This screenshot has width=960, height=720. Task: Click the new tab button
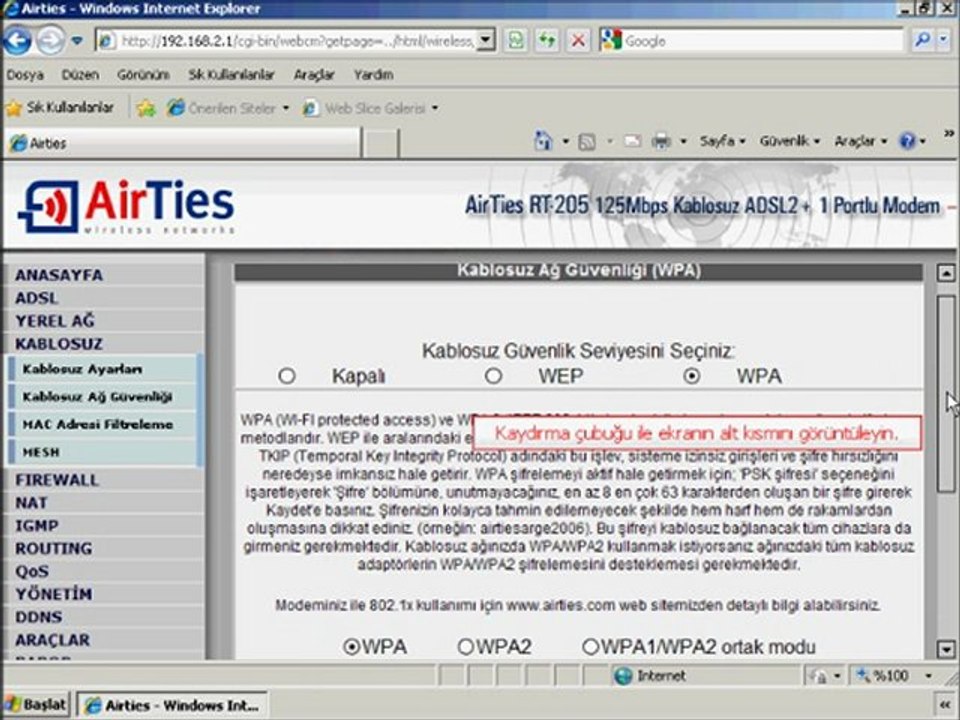[381, 143]
